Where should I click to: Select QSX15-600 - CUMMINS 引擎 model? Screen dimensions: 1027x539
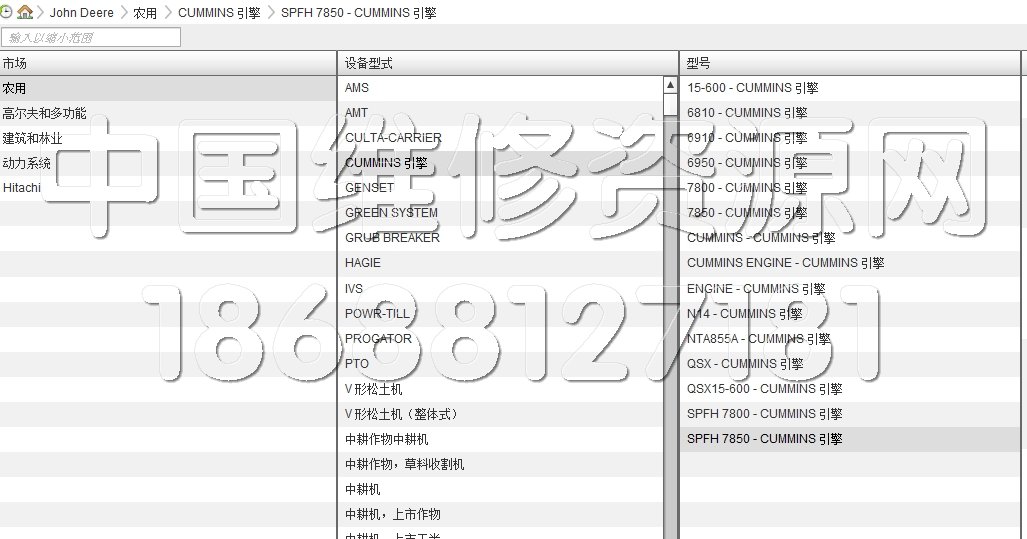(764, 389)
